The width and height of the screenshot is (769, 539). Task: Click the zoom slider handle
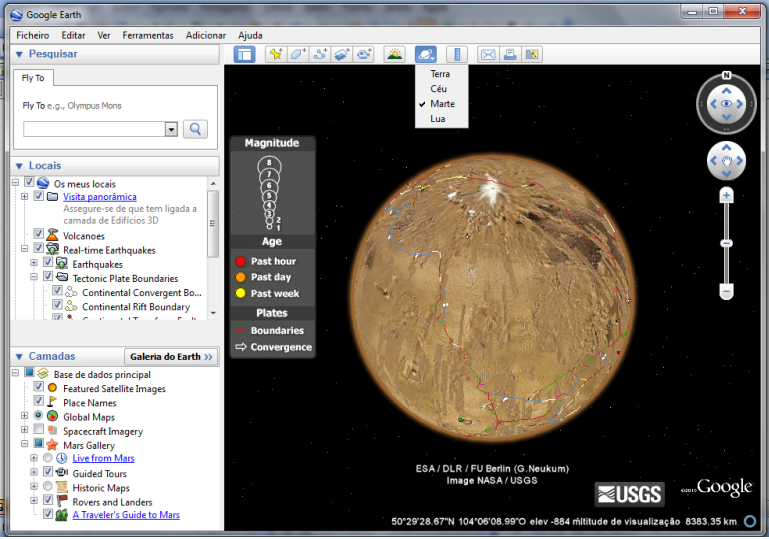point(726,243)
